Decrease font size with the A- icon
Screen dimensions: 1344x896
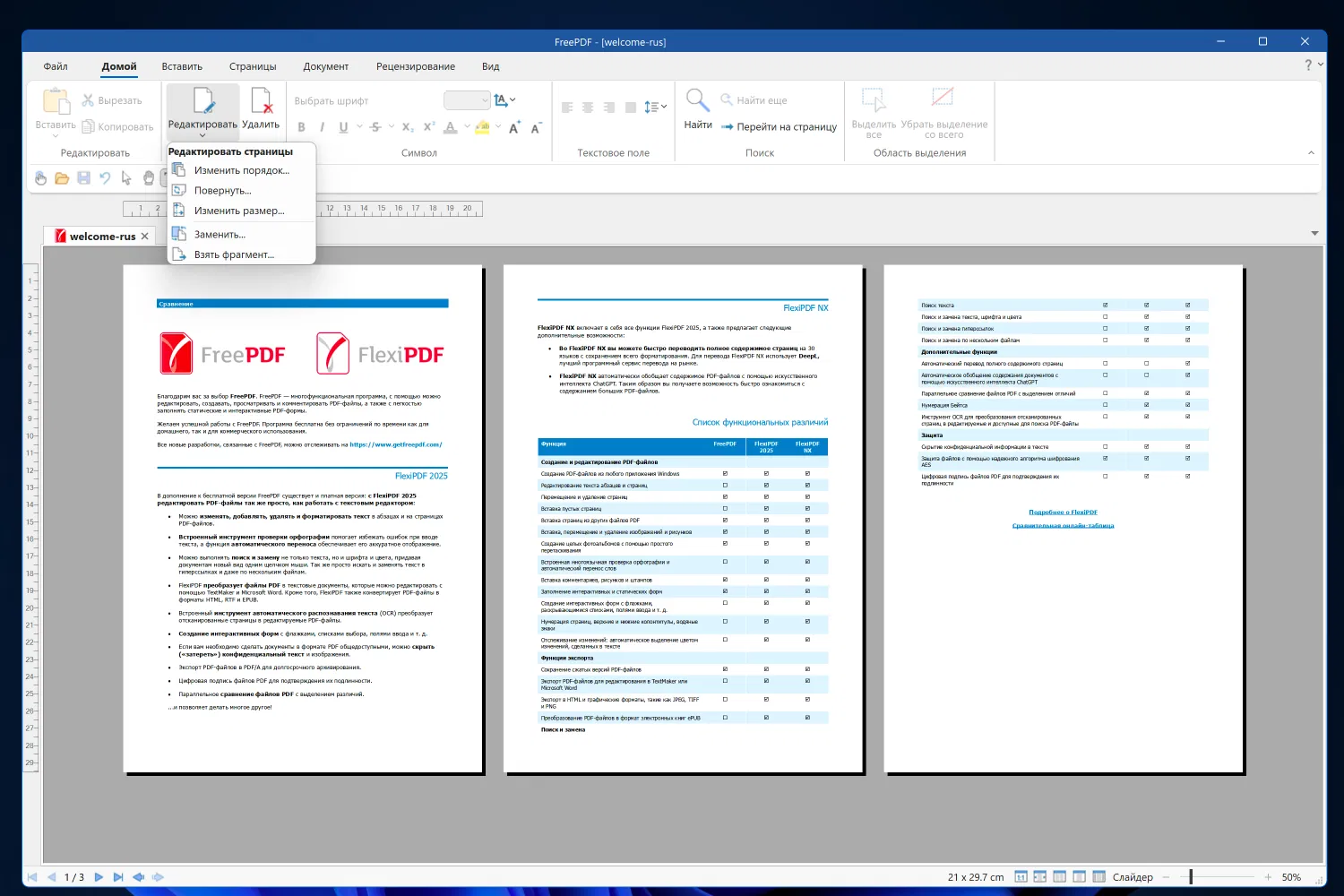click(x=536, y=127)
